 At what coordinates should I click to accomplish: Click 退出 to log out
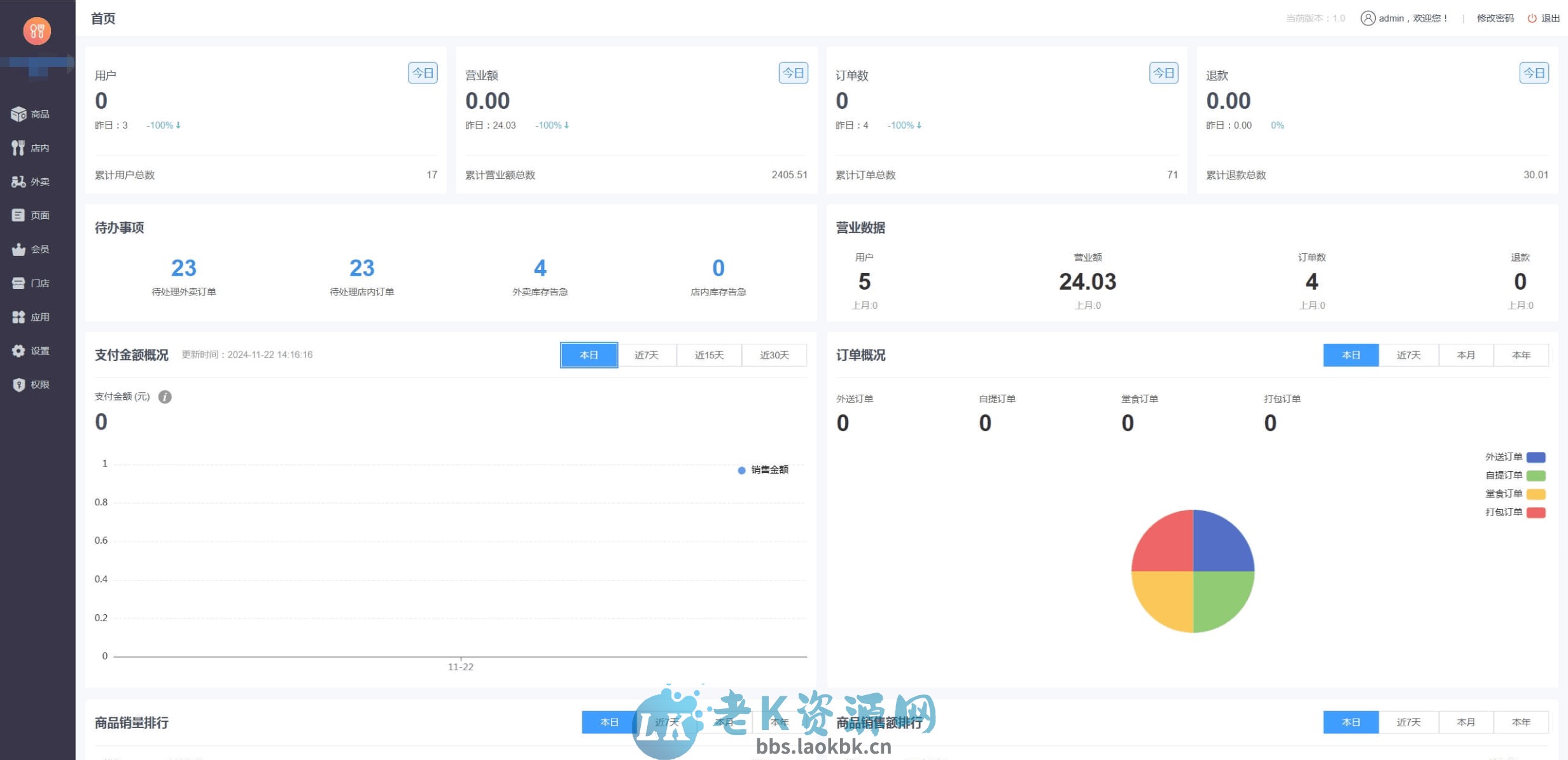(1548, 18)
